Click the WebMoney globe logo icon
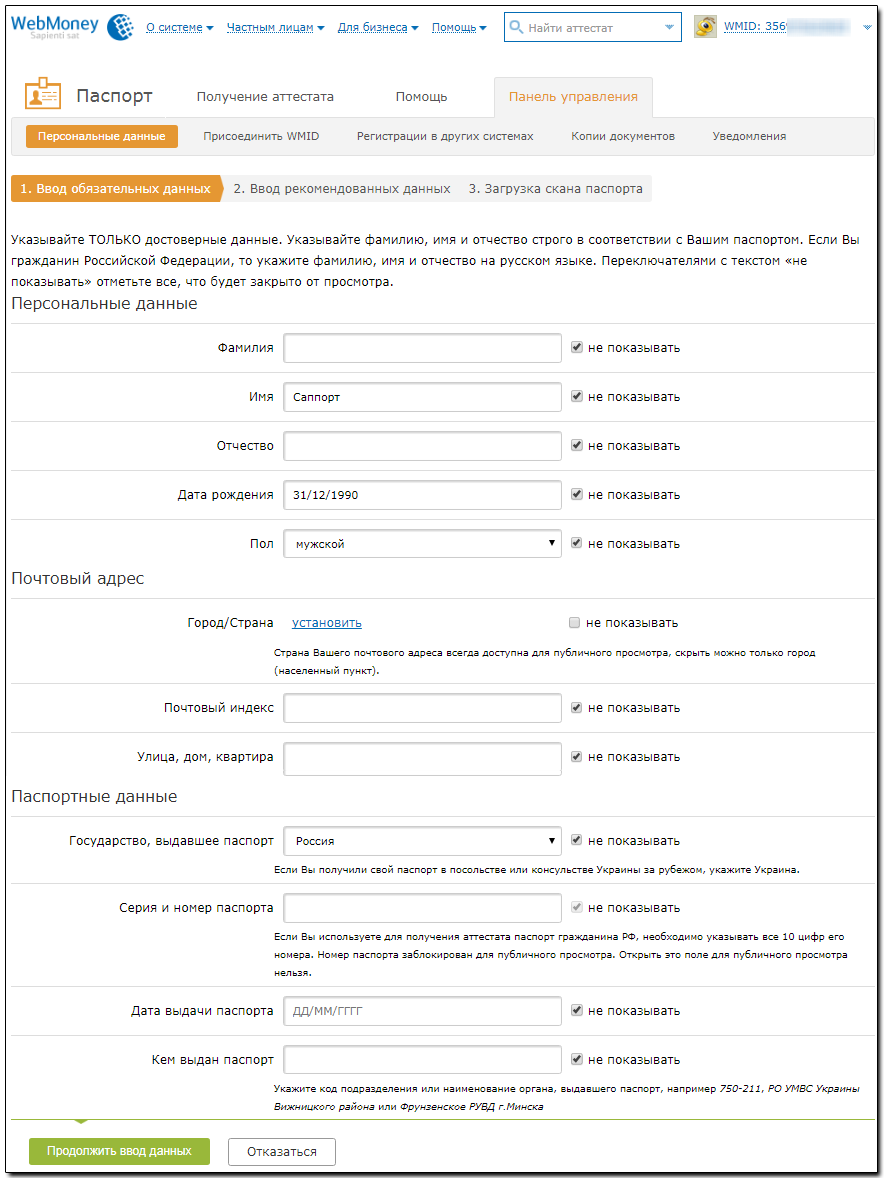 point(119,26)
